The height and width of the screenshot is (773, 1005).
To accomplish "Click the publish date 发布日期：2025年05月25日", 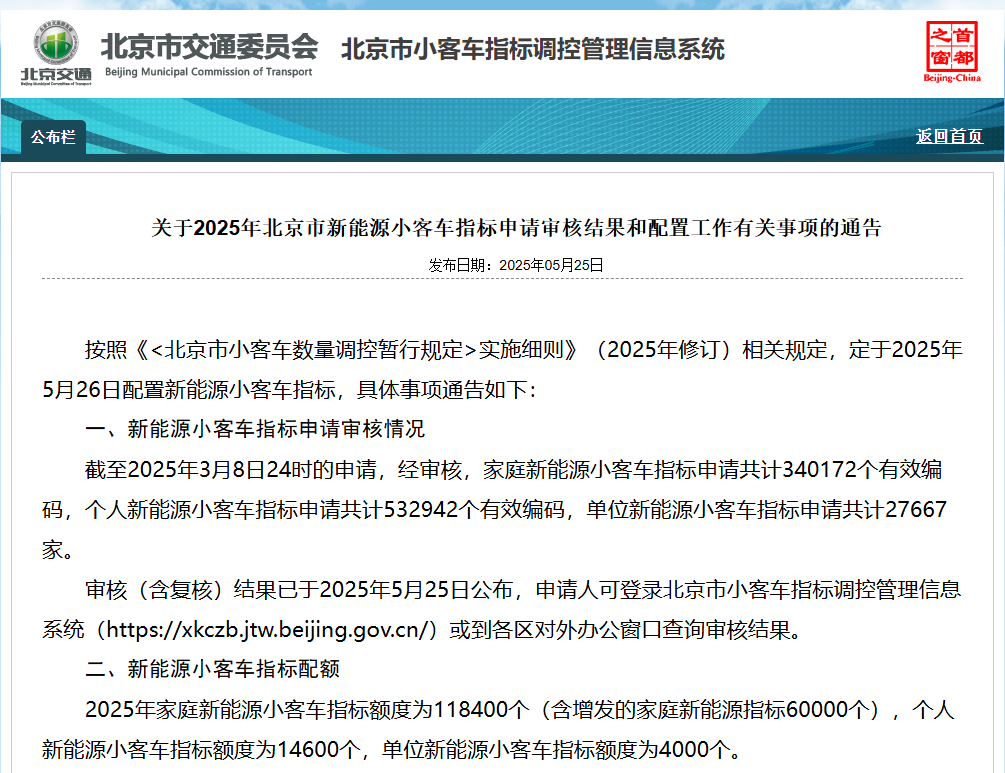I will pyautogui.click(x=516, y=265).
